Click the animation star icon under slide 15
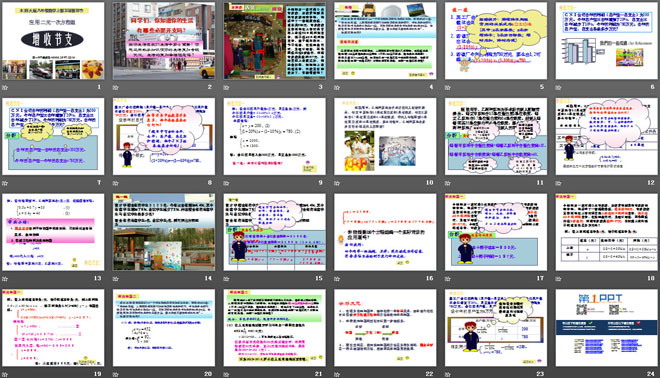The height and width of the screenshot is (378, 660). click(226, 279)
